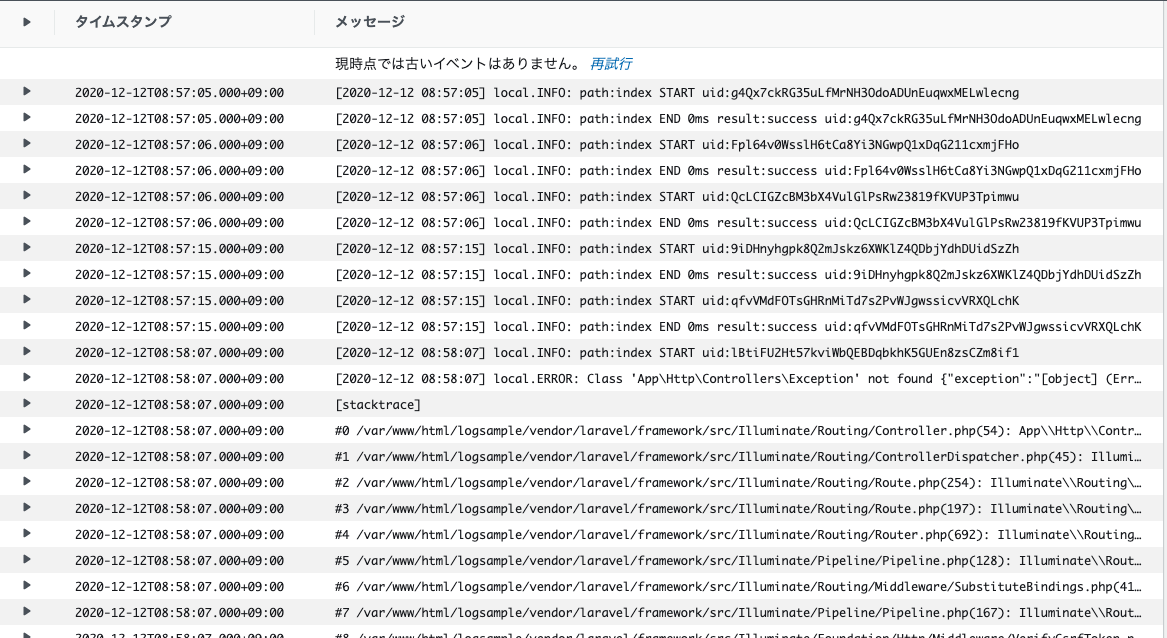Screen dimensions: 1167x638
Task: Expand the stack trace line #0 Controller.php
Action: pos(27,430)
